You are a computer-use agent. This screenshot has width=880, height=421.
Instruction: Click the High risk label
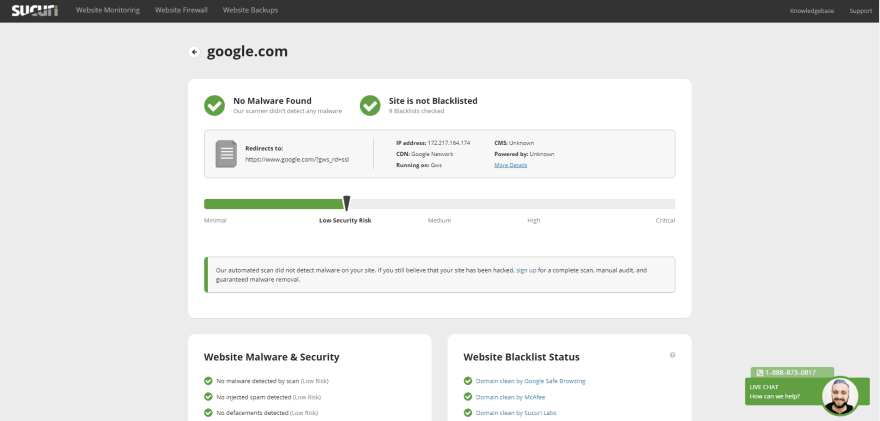tap(534, 221)
